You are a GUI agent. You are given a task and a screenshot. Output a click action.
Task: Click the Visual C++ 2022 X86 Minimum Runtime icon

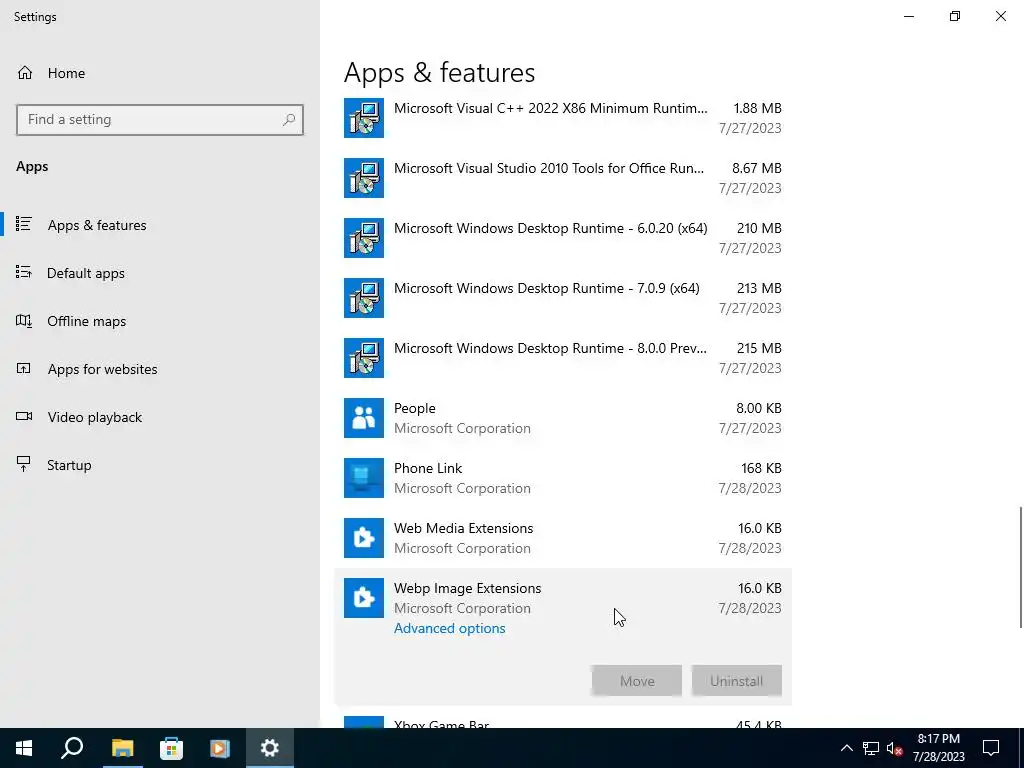pos(364,118)
